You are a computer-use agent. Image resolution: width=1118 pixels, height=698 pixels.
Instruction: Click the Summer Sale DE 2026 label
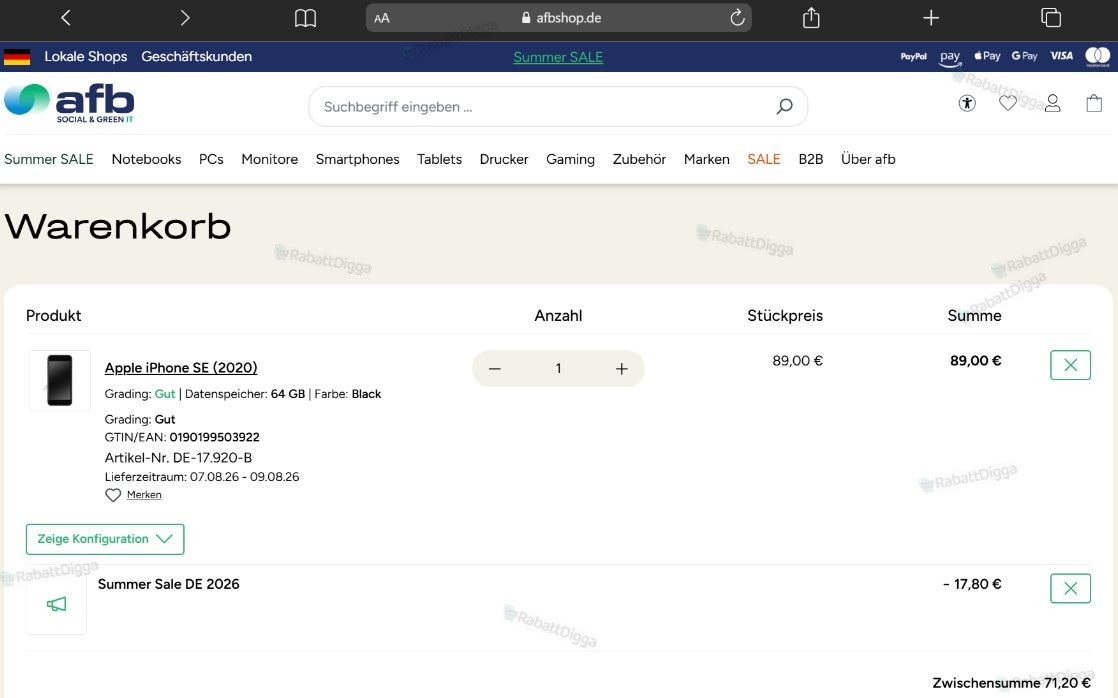pyautogui.click(x=168, y=584)
